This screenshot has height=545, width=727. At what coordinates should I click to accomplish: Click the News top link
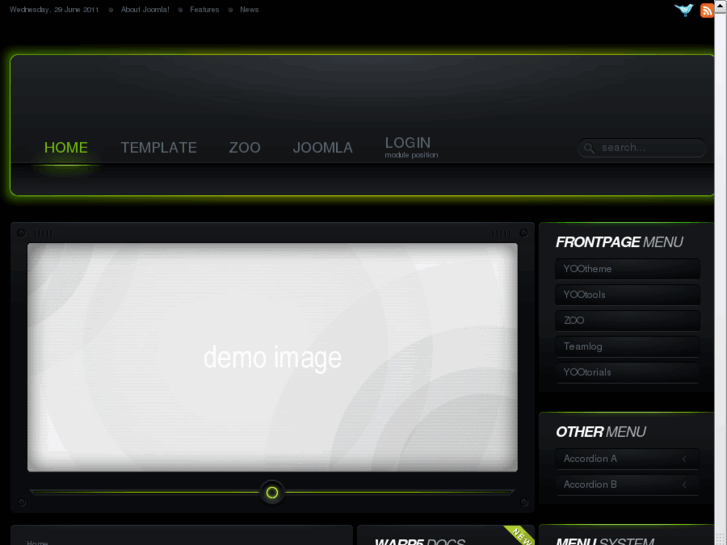tap(249, 9)
